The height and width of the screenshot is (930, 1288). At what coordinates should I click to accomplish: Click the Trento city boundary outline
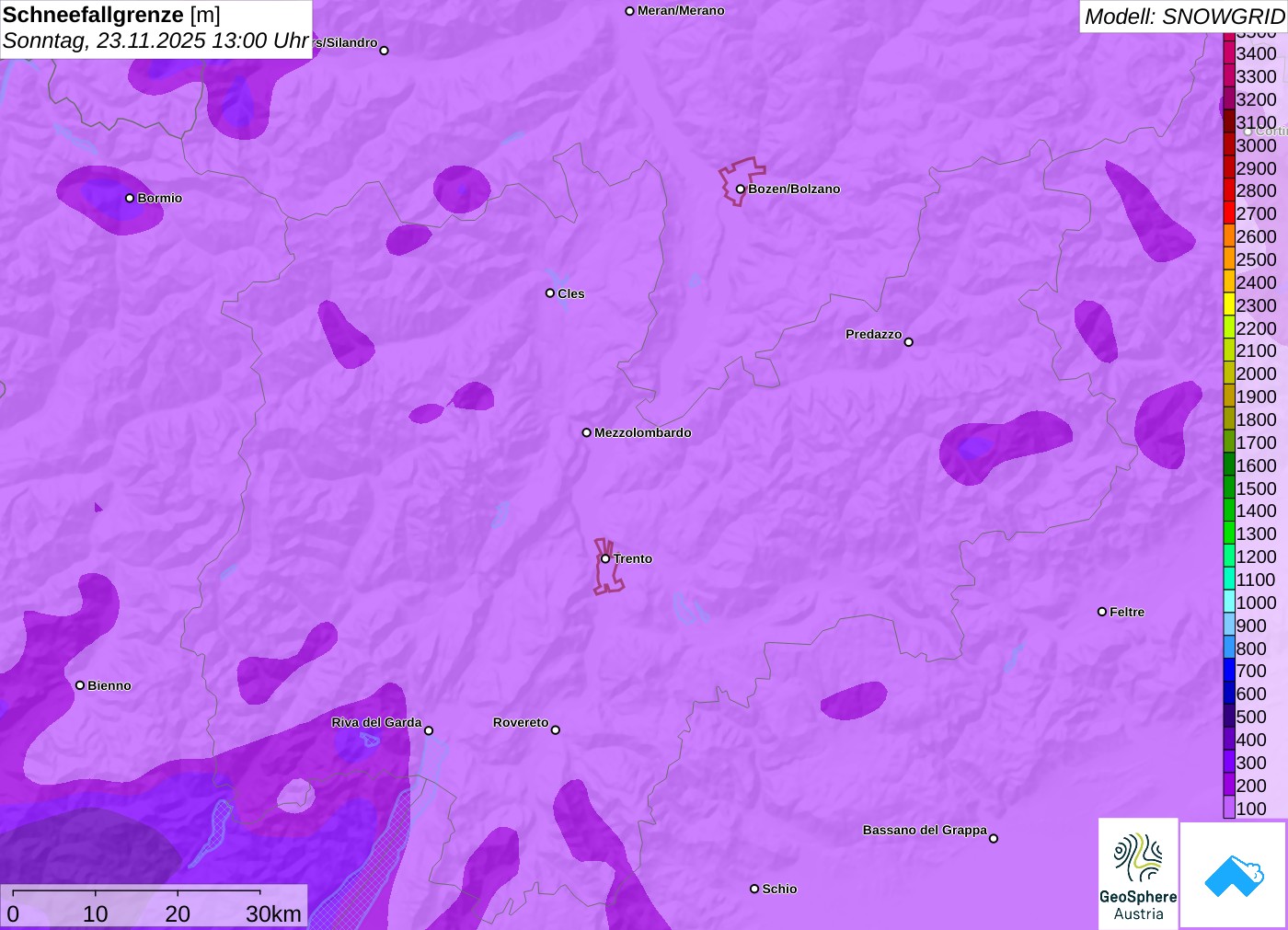click(x=608, y=567)
